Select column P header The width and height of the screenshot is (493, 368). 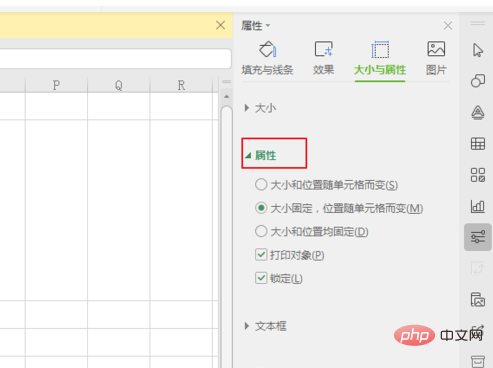[x=56, y=85]
